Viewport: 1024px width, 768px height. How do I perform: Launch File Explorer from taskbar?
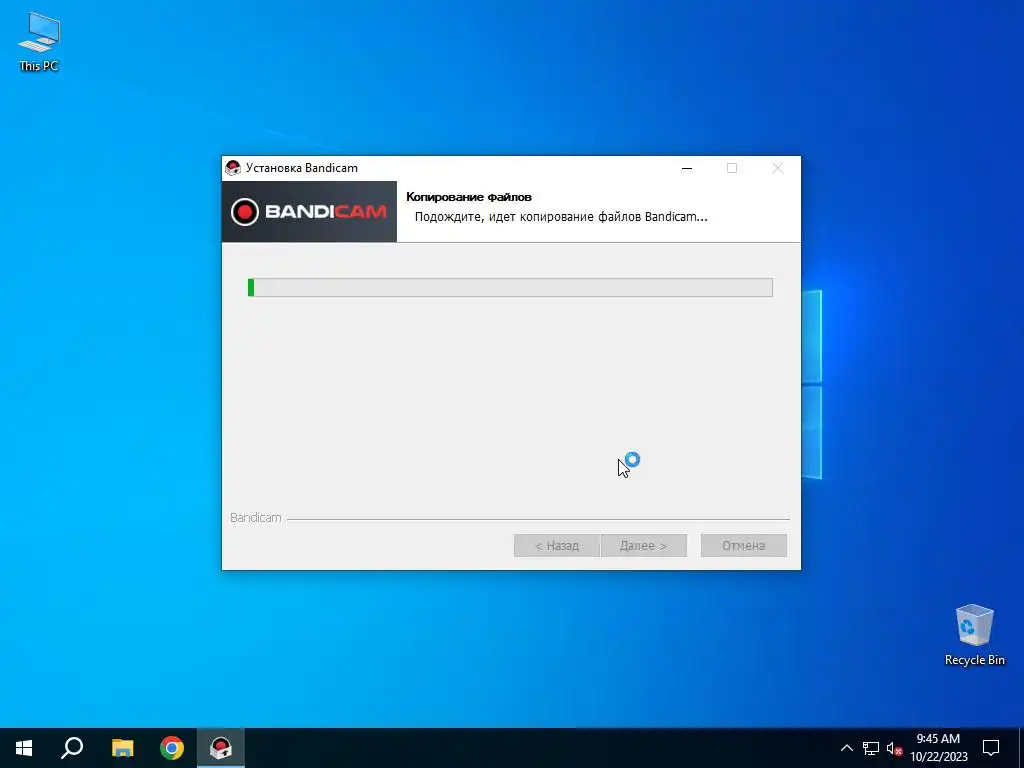pyautogui.click(x=122, y=748)
